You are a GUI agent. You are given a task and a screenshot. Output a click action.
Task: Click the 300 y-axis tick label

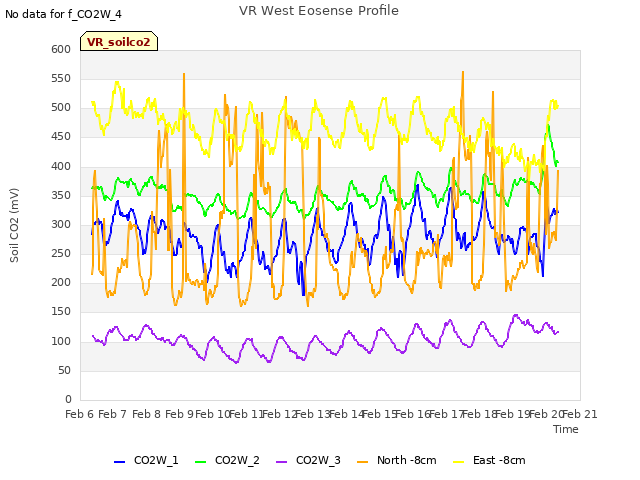point(61,224)
